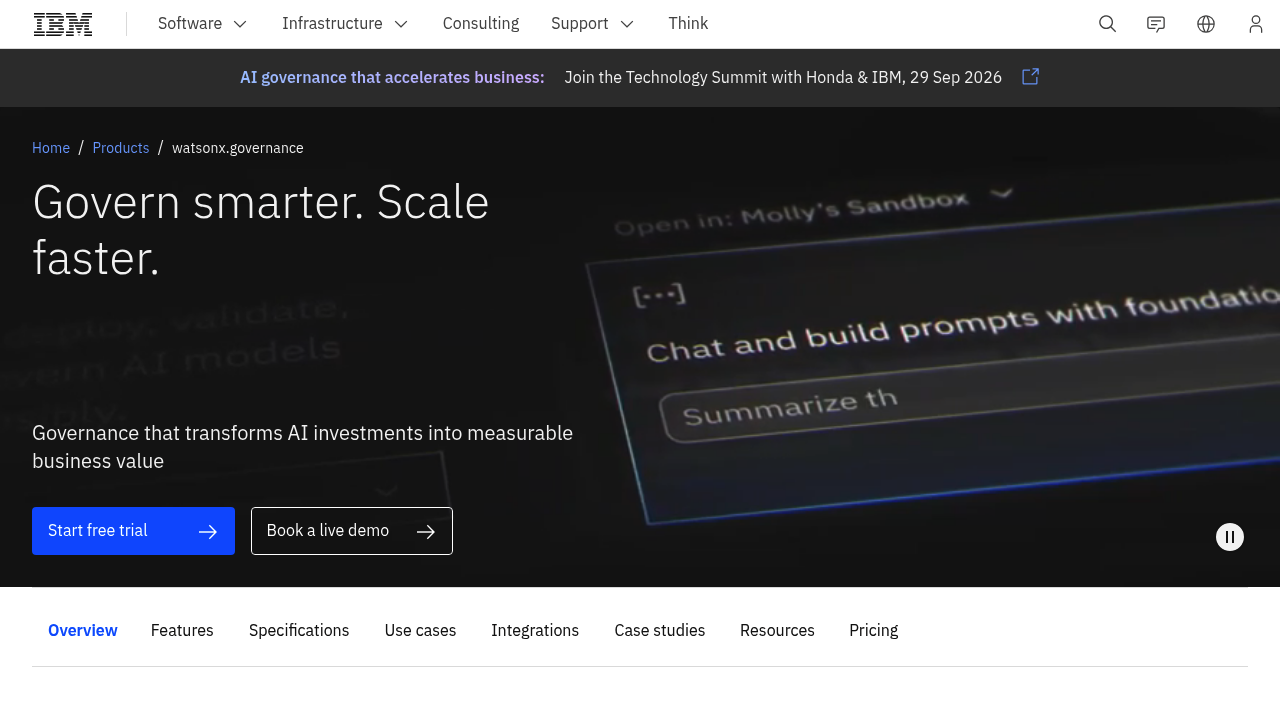Click Book a live demo button

pos(352,531)
